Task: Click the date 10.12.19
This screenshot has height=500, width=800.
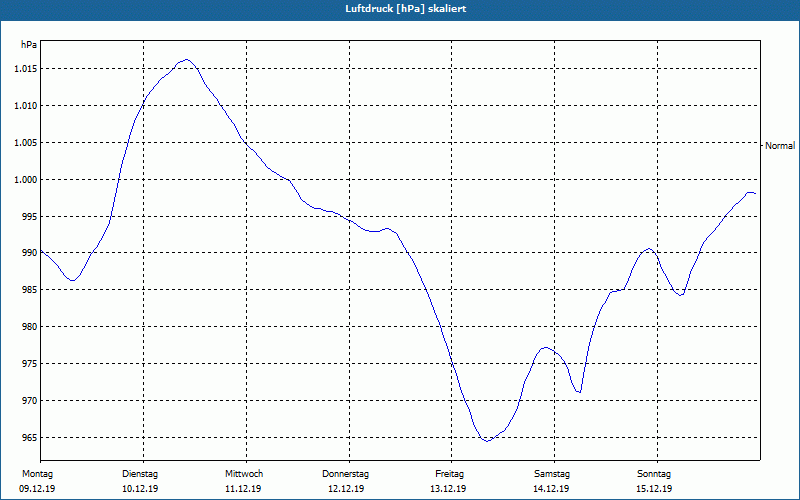Action: (140, 489)
